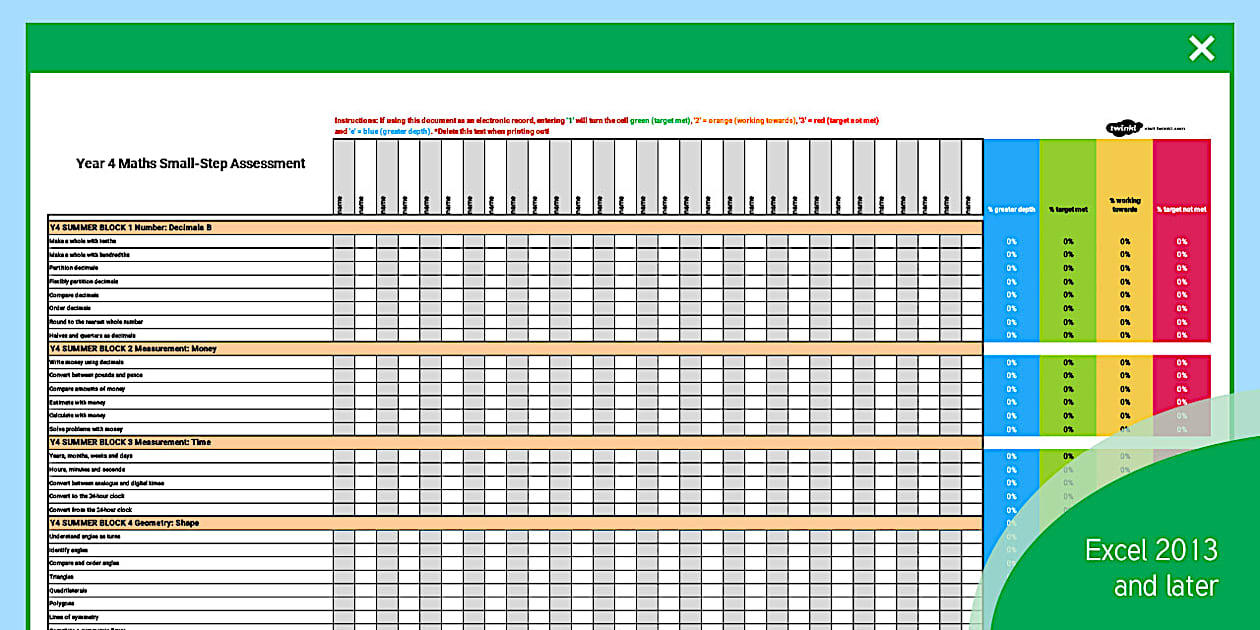
Task: Click the green % target met 0% value
Action: tap(1066, 240)
